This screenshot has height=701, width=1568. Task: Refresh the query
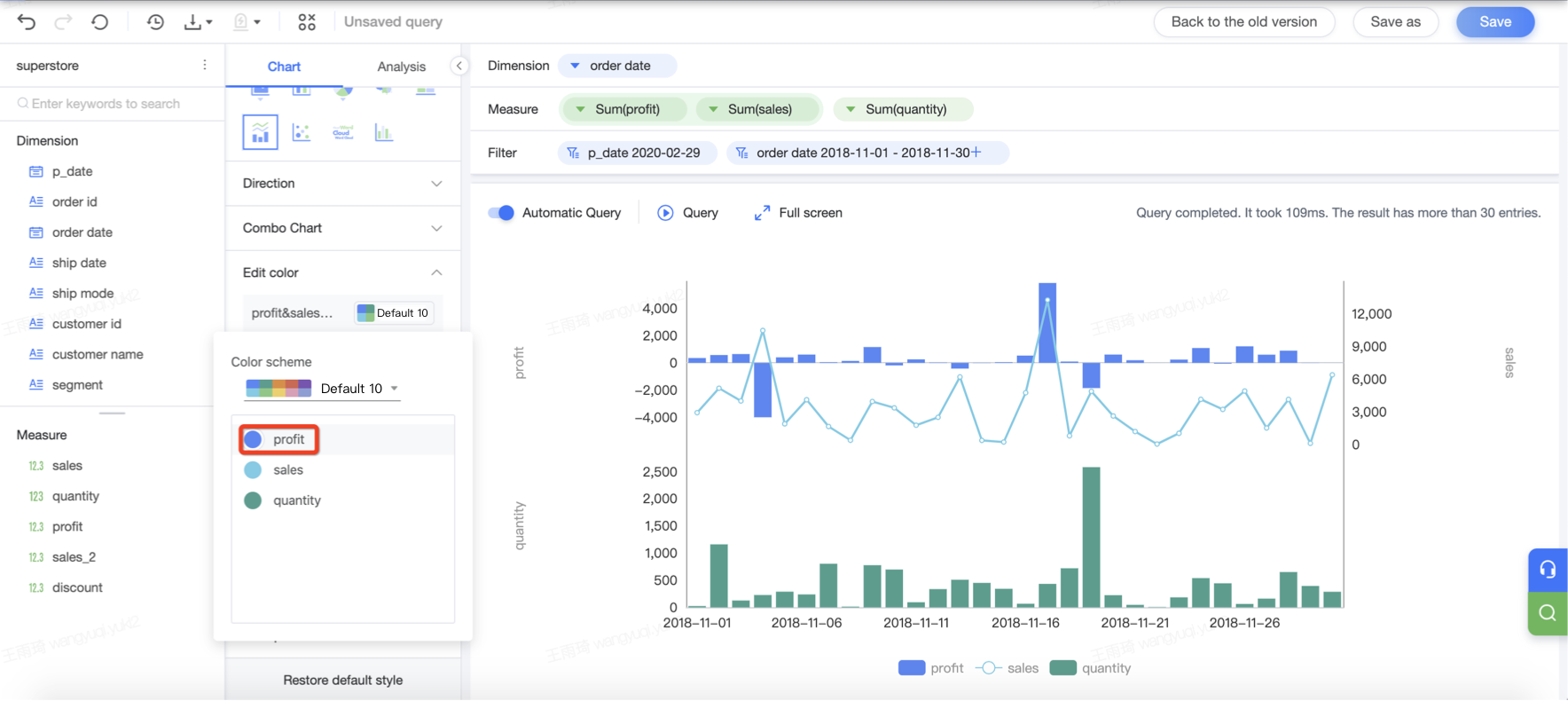click(x=100, y=22)
